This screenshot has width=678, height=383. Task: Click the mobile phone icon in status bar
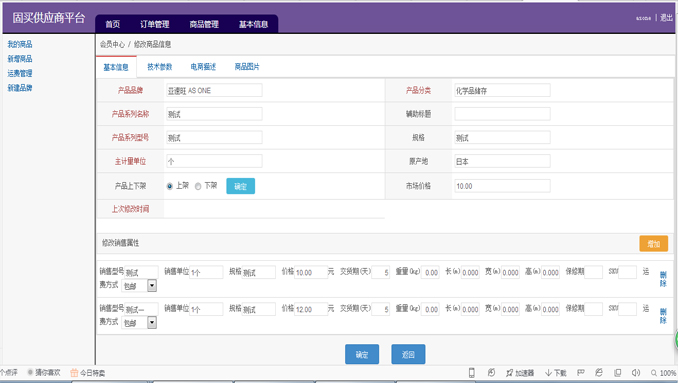(471, 373)
